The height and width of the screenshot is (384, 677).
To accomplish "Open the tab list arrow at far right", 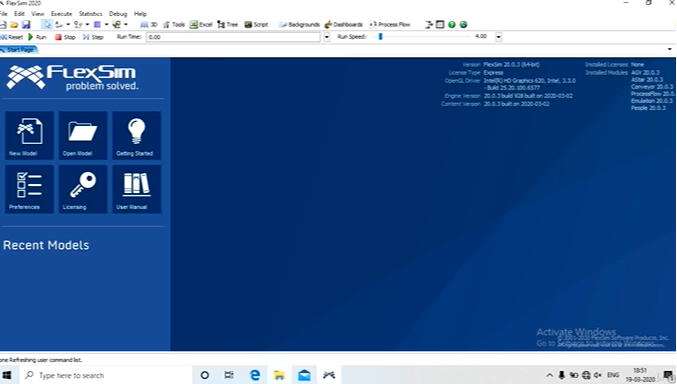I will tap(670, 49).
